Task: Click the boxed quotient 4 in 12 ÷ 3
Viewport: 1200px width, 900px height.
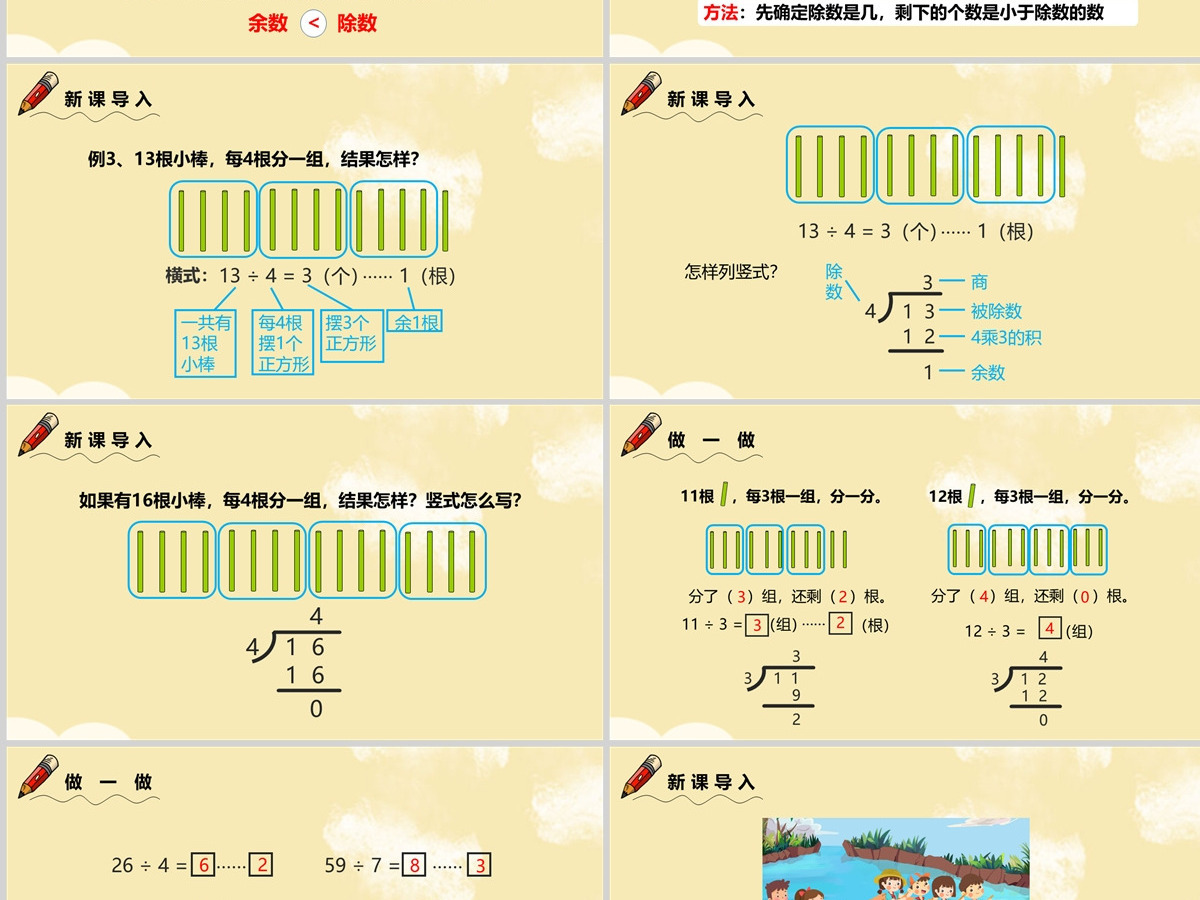Action: [x=1049, y=629]
